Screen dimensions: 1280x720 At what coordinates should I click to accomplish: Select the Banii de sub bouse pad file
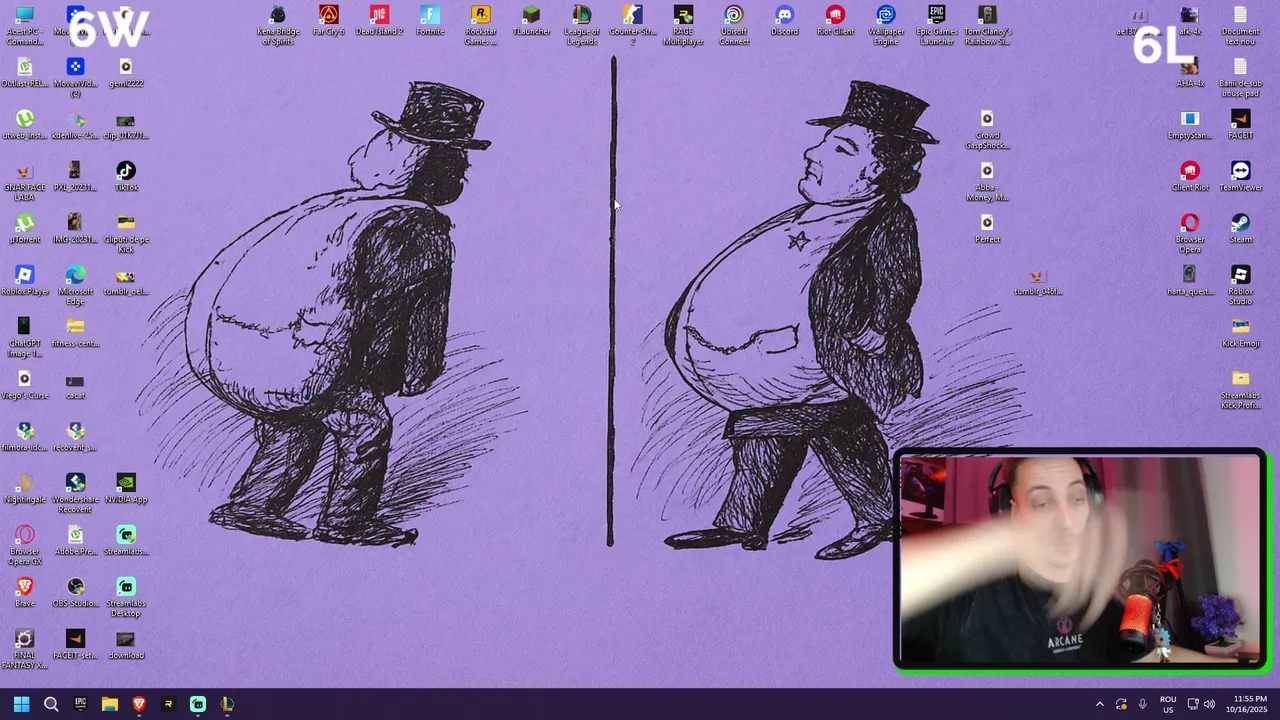[1241, 77]
